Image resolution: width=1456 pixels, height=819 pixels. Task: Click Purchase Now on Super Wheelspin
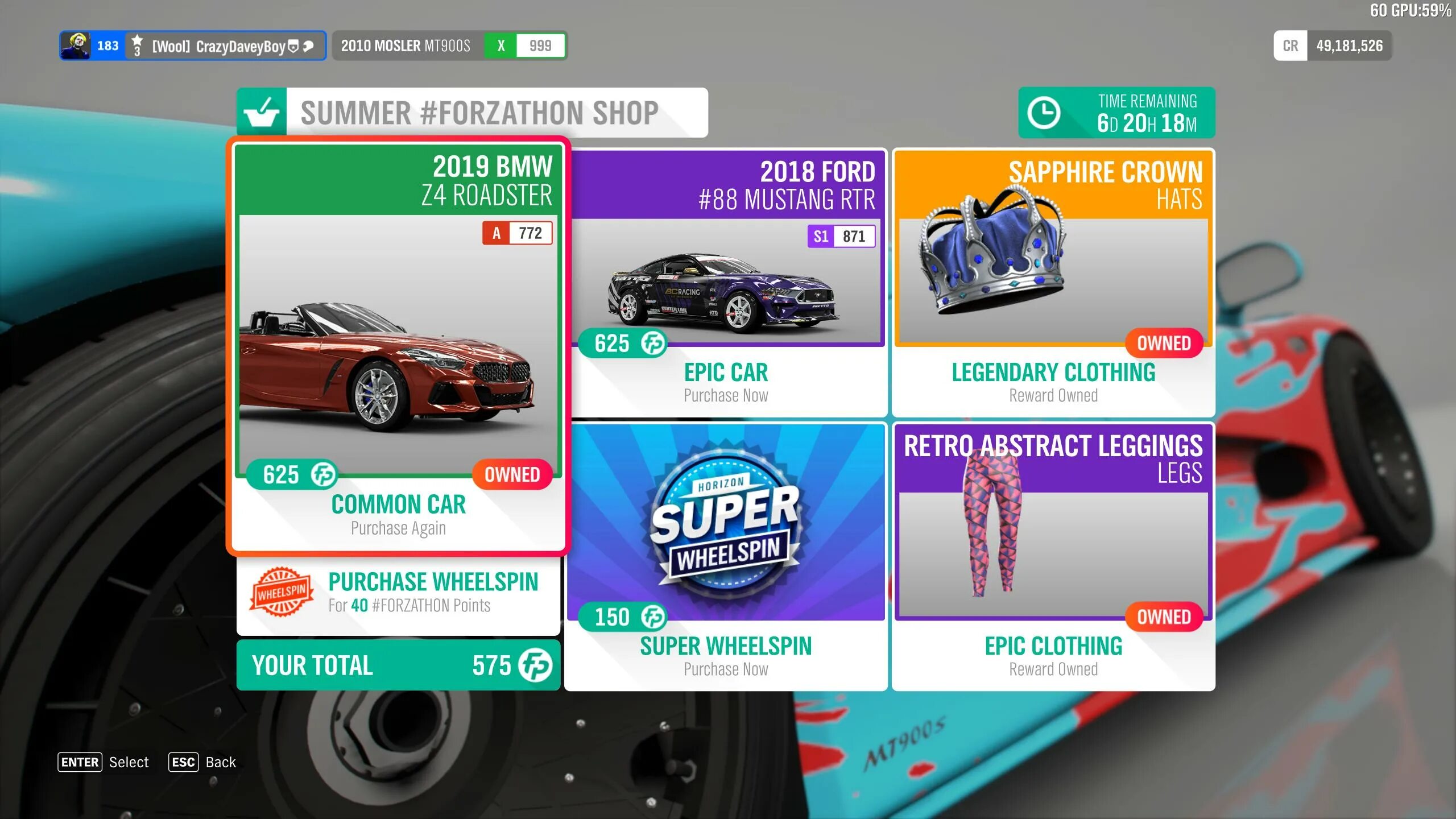point(726,668)
